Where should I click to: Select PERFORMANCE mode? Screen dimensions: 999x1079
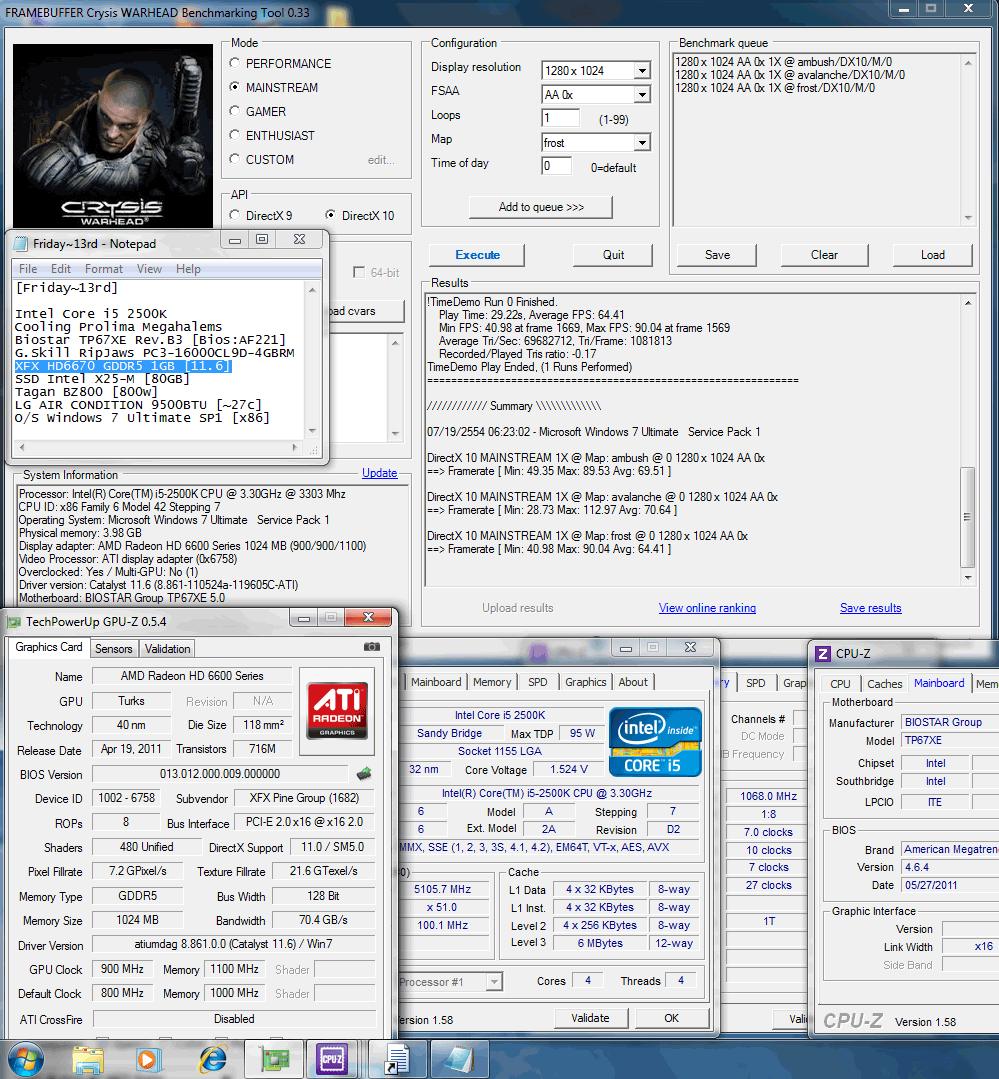(x=235, y=63)
